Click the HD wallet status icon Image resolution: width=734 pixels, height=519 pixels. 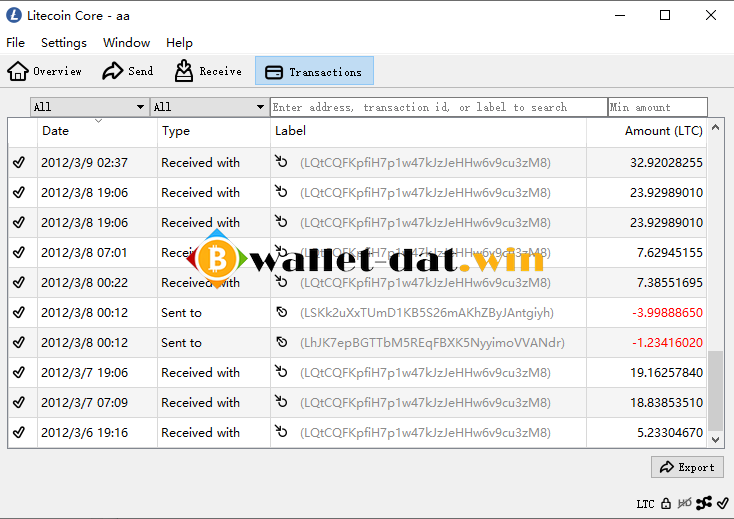point(684,504)
